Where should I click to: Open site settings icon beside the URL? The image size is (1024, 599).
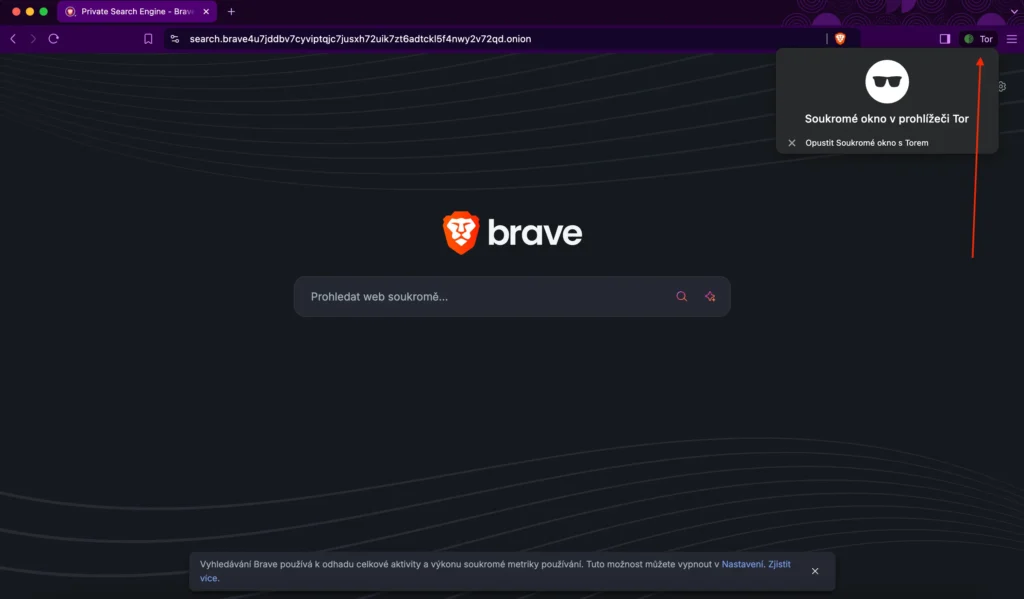tap(175, 39)
